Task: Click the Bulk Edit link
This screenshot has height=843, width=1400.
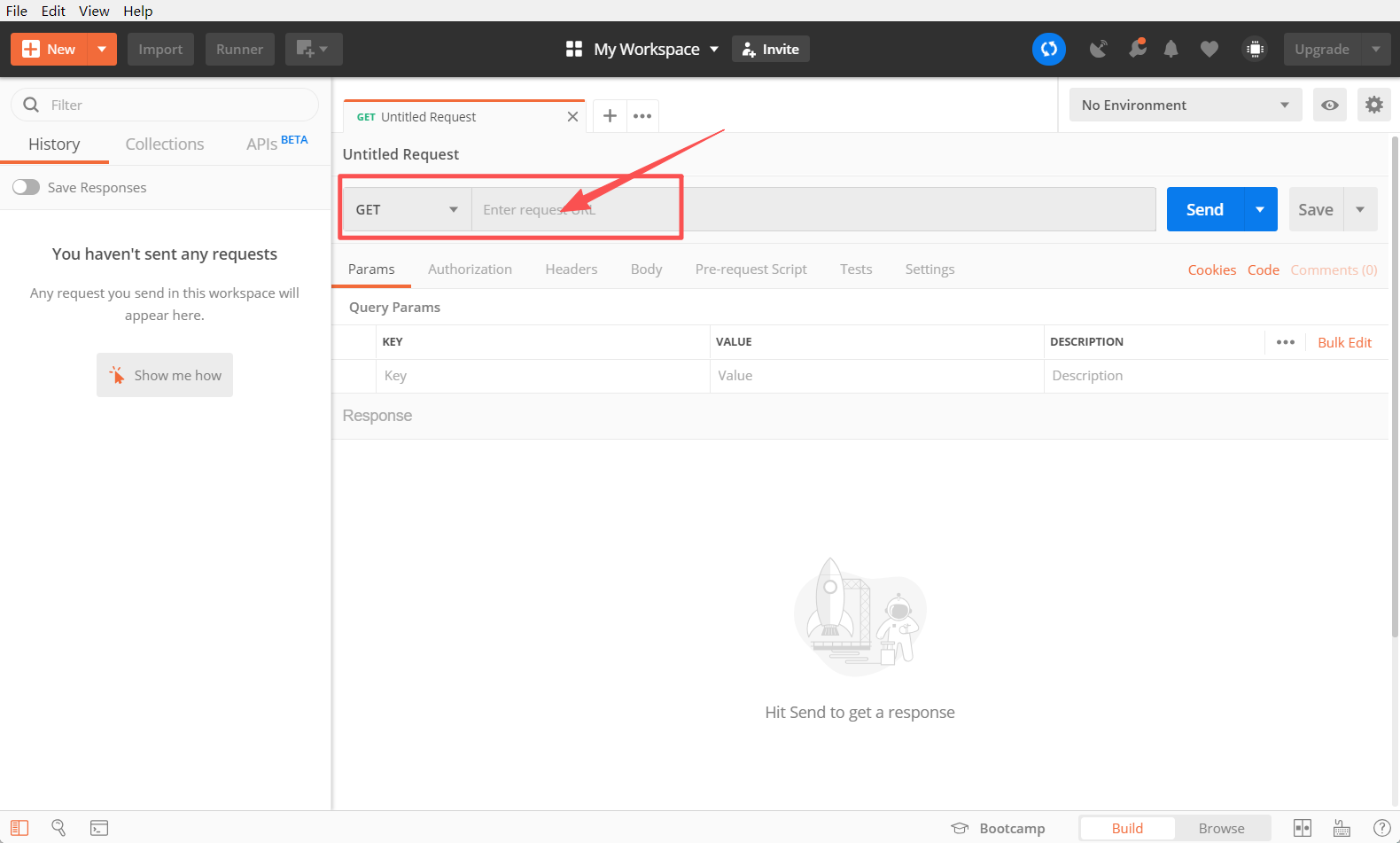Action: tap(1344, 342)
